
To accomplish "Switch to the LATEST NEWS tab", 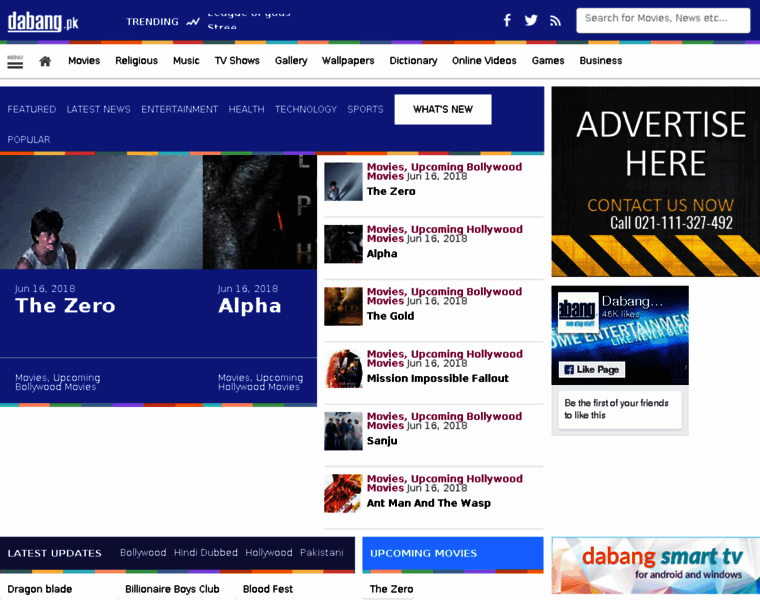I will [98, 110].
